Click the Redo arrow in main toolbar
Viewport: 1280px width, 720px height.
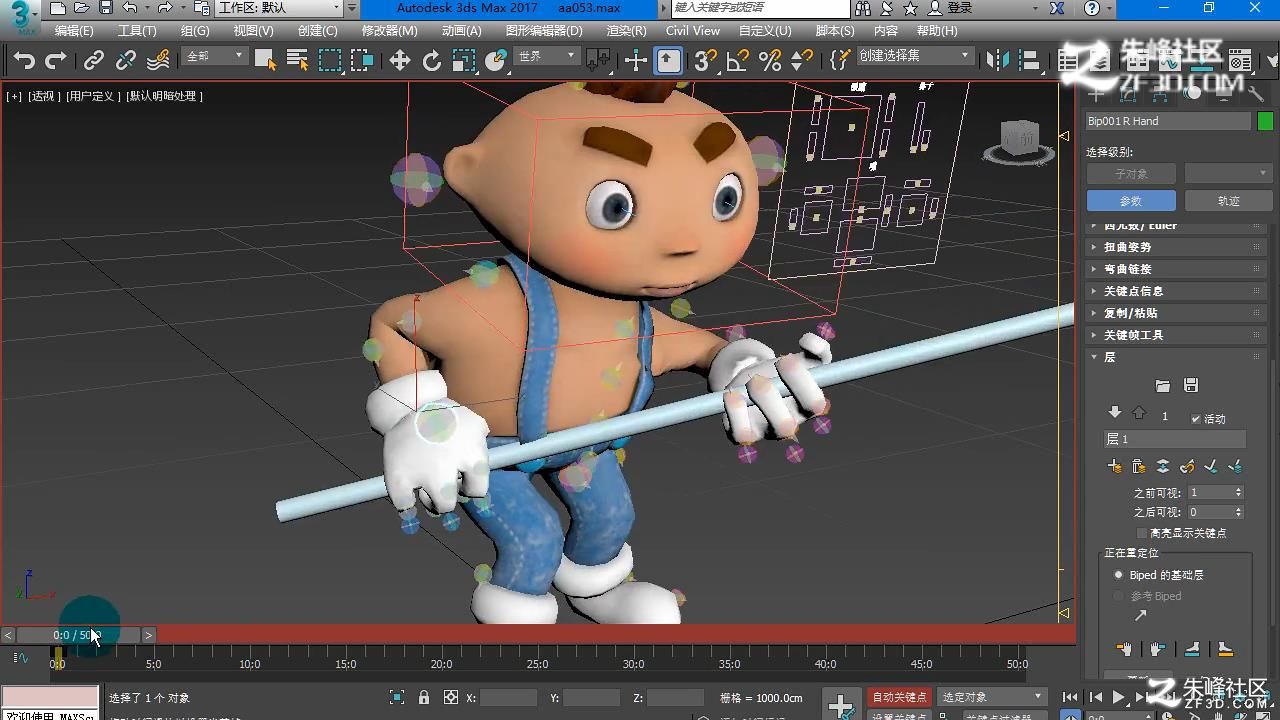point(56,61)
